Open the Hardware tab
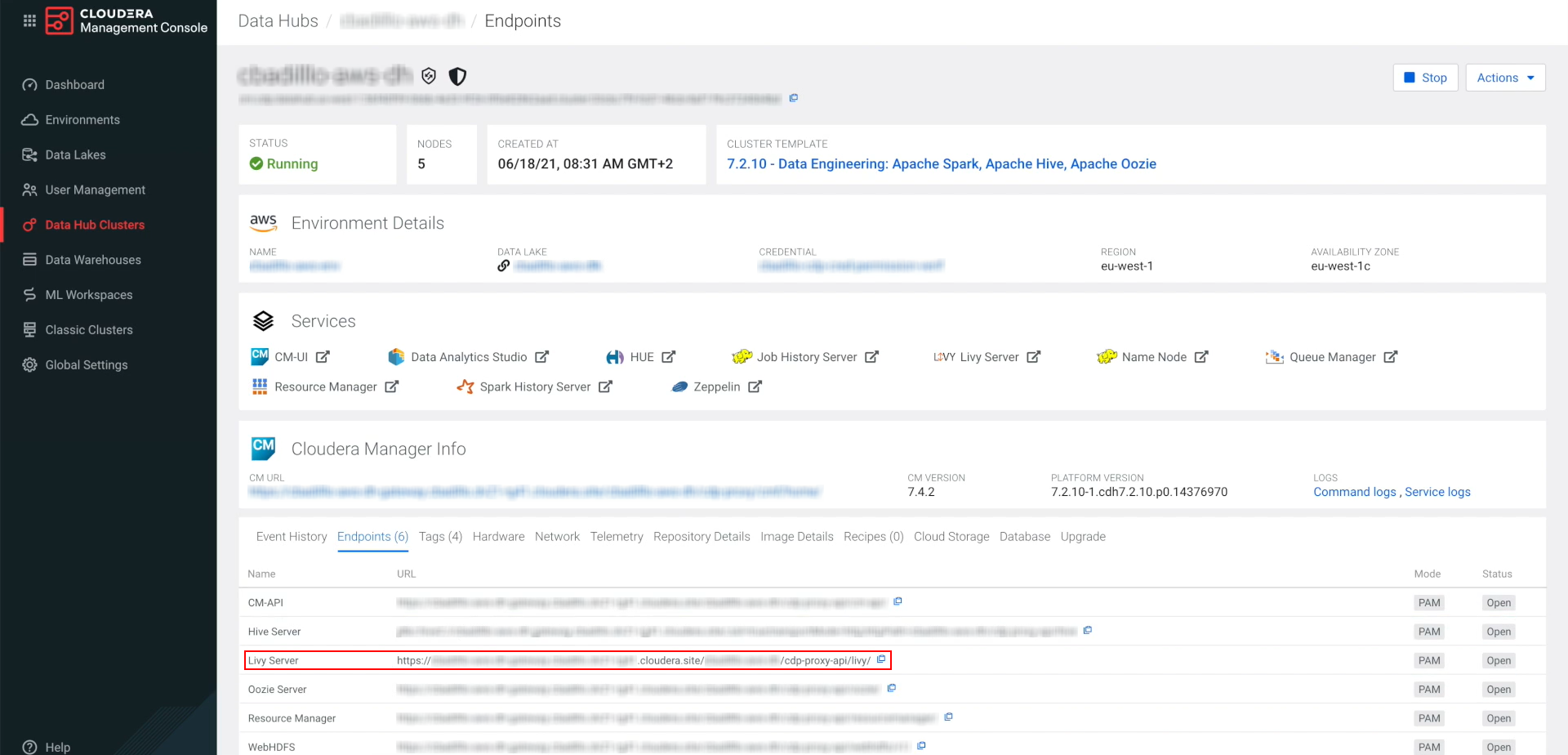This screenshot has width=1568, height=755. click(498, 537)
